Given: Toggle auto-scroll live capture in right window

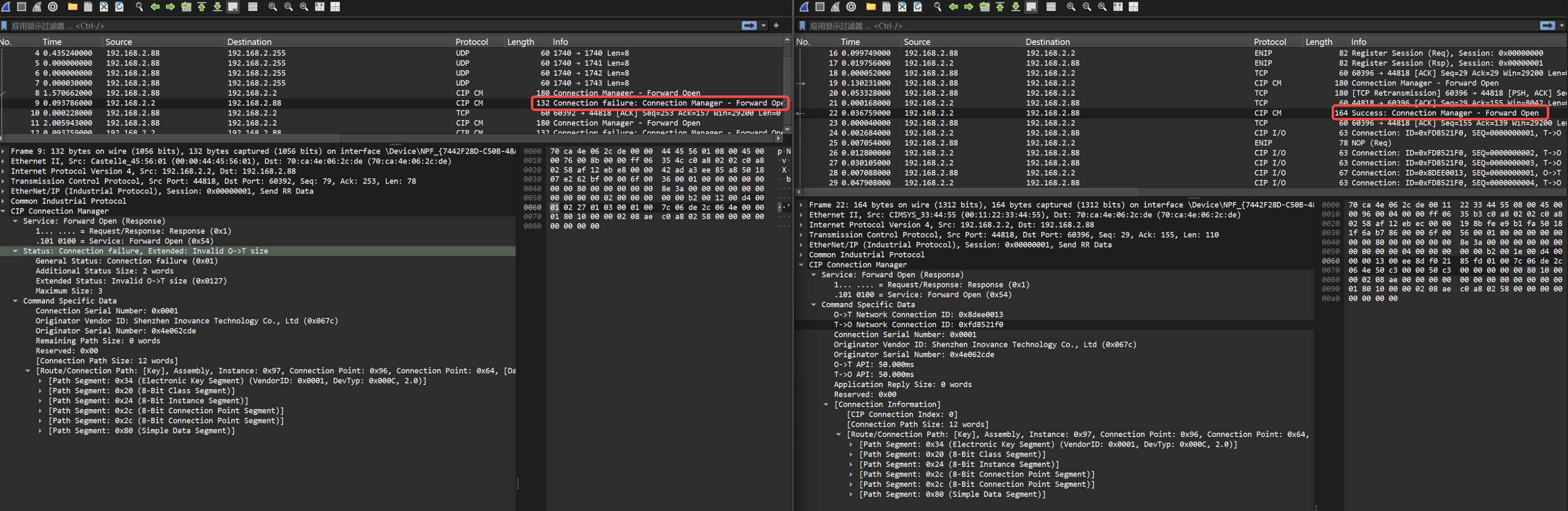Looking at the screenshot, I should (x=1032, y=7).
